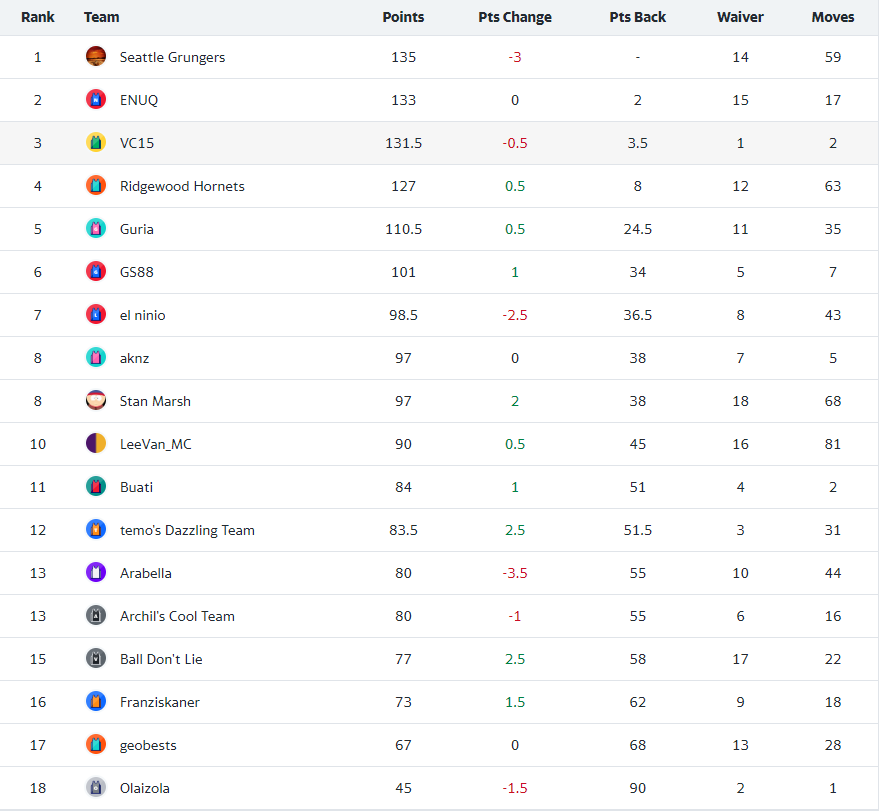Click the Stan Marsh avatar icon
Screen dimensions: 879x811
(x=96, y=401)
